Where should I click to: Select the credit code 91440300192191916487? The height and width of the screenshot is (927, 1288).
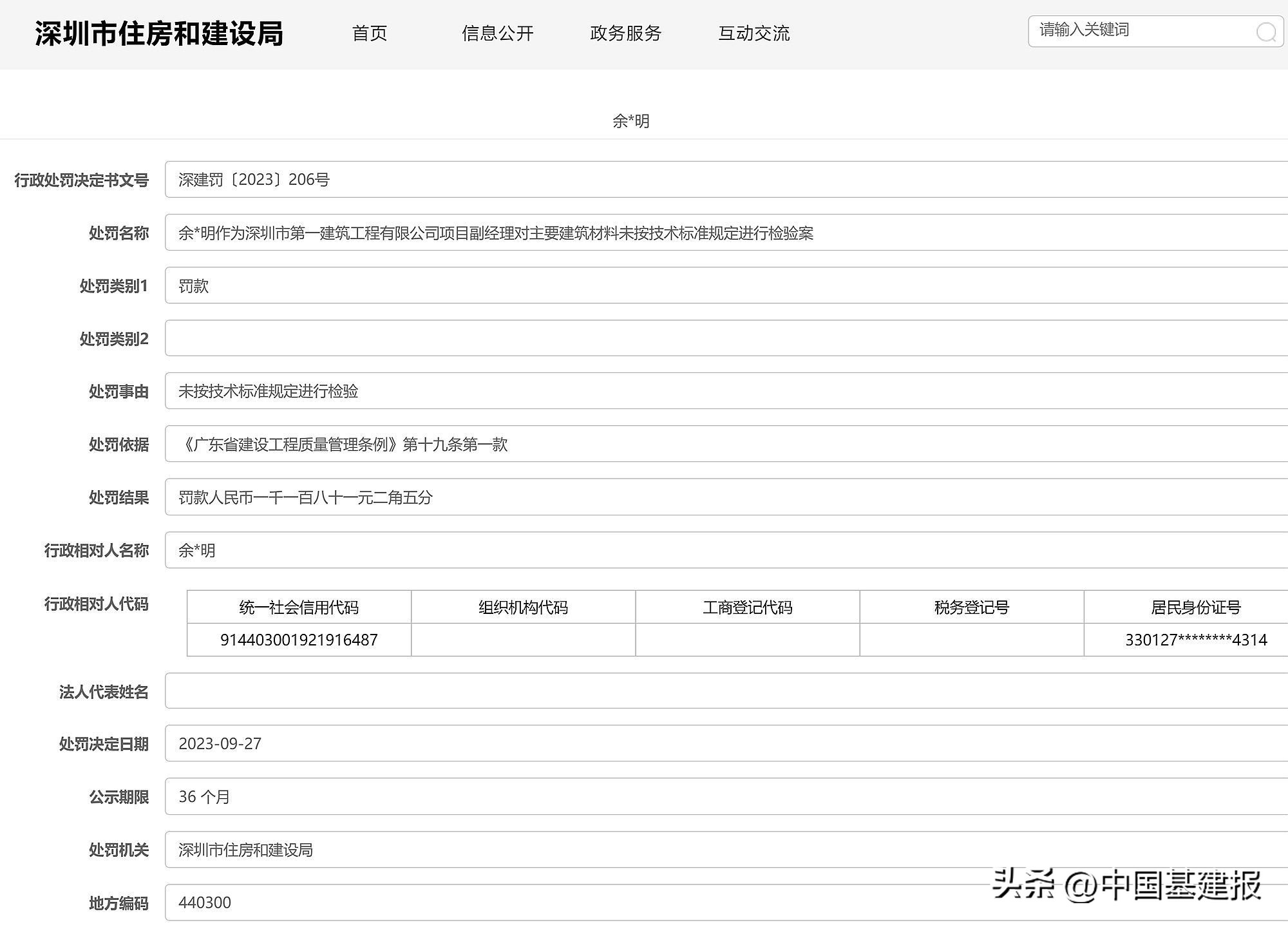[x=298, y=640]
